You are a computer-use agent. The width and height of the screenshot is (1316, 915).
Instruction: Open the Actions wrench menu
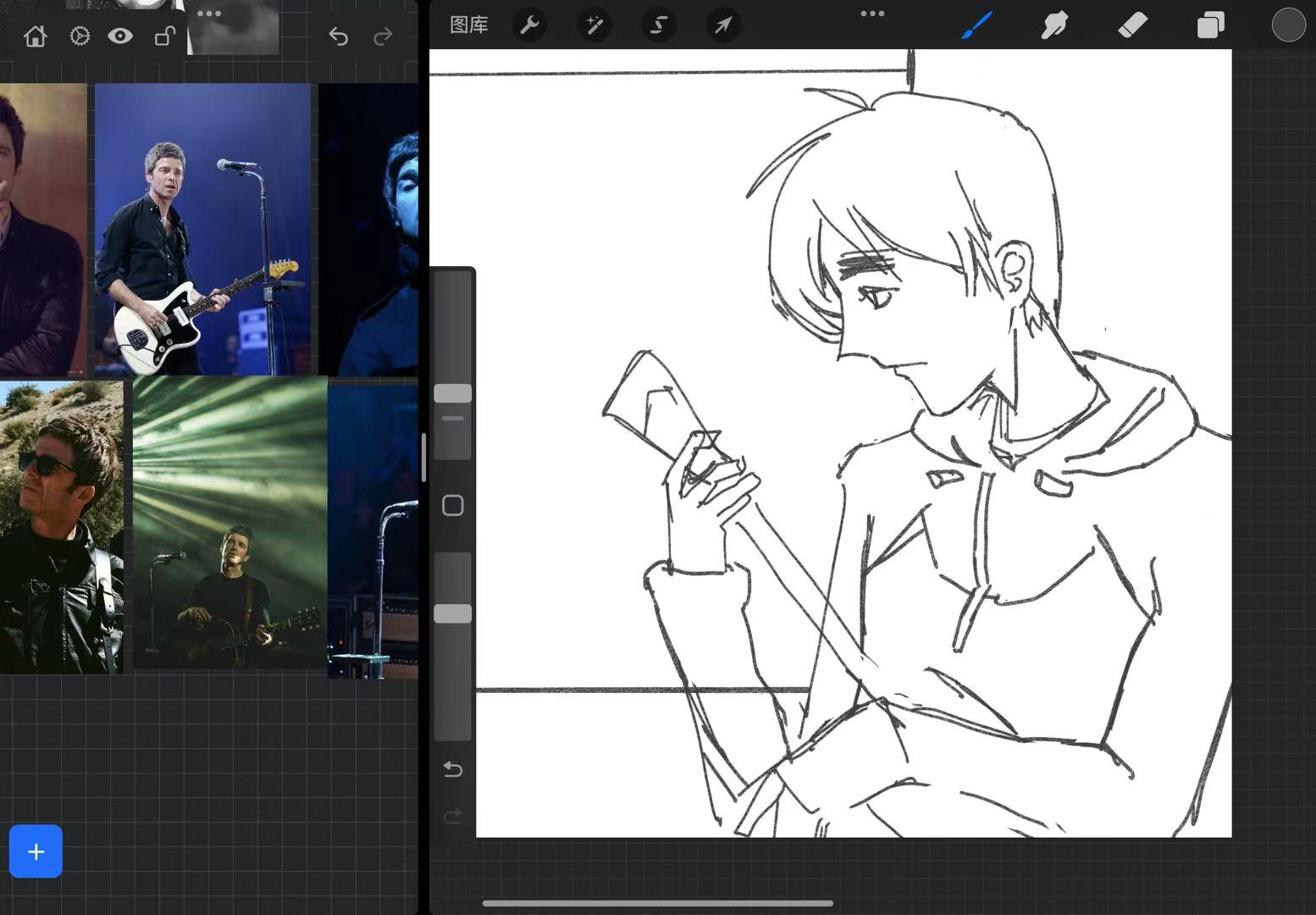pyautogui.click(x=529, y=25)
